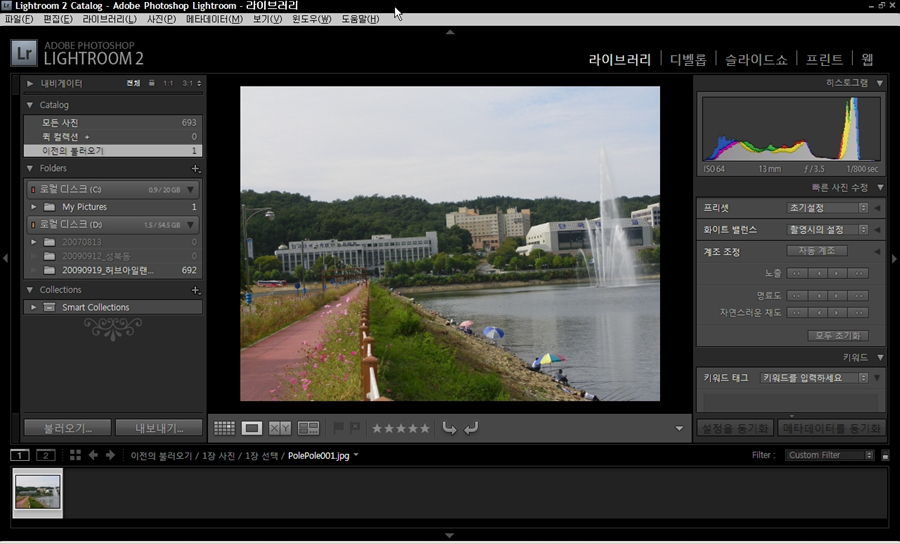Rotate photo counterclockwise using toolbar arrow

click(449, 428)
